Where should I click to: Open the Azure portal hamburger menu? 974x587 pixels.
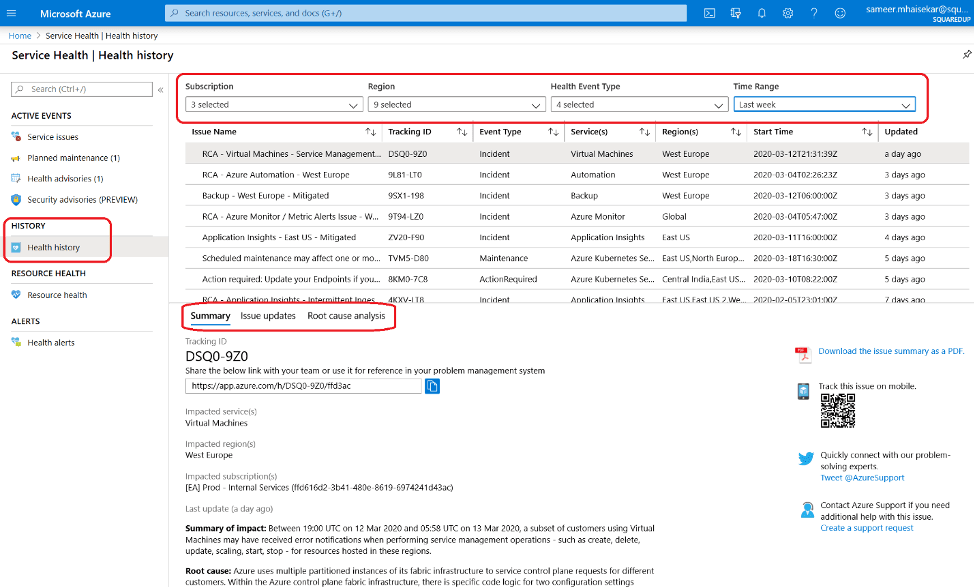(x=11, y=13)
